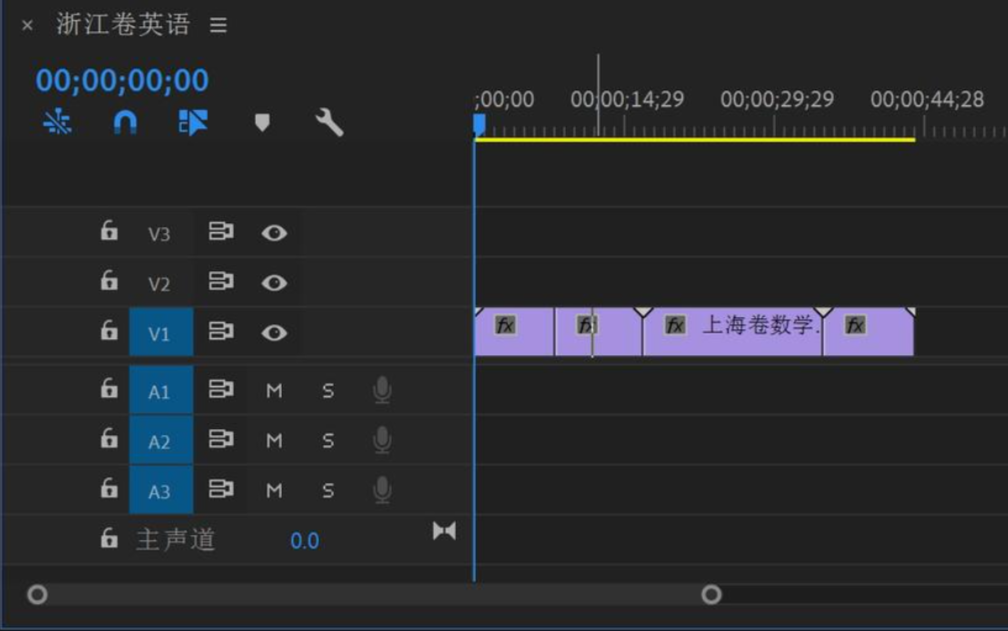Toggle the Linked Selection icon

point(193,123)
